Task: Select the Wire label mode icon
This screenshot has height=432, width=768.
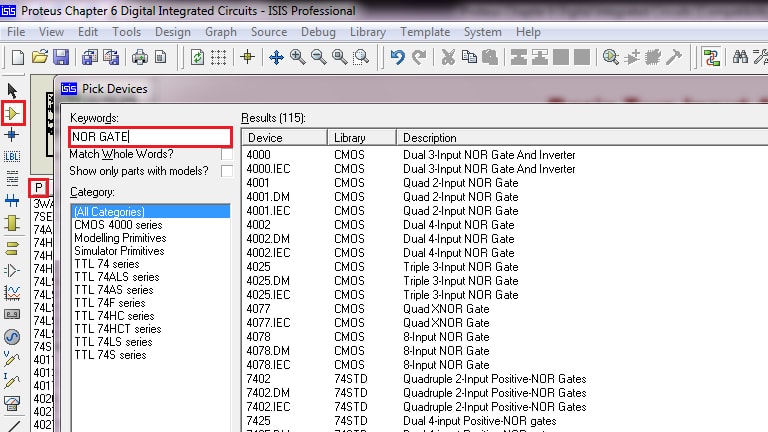Action: [x=12, y=157]
